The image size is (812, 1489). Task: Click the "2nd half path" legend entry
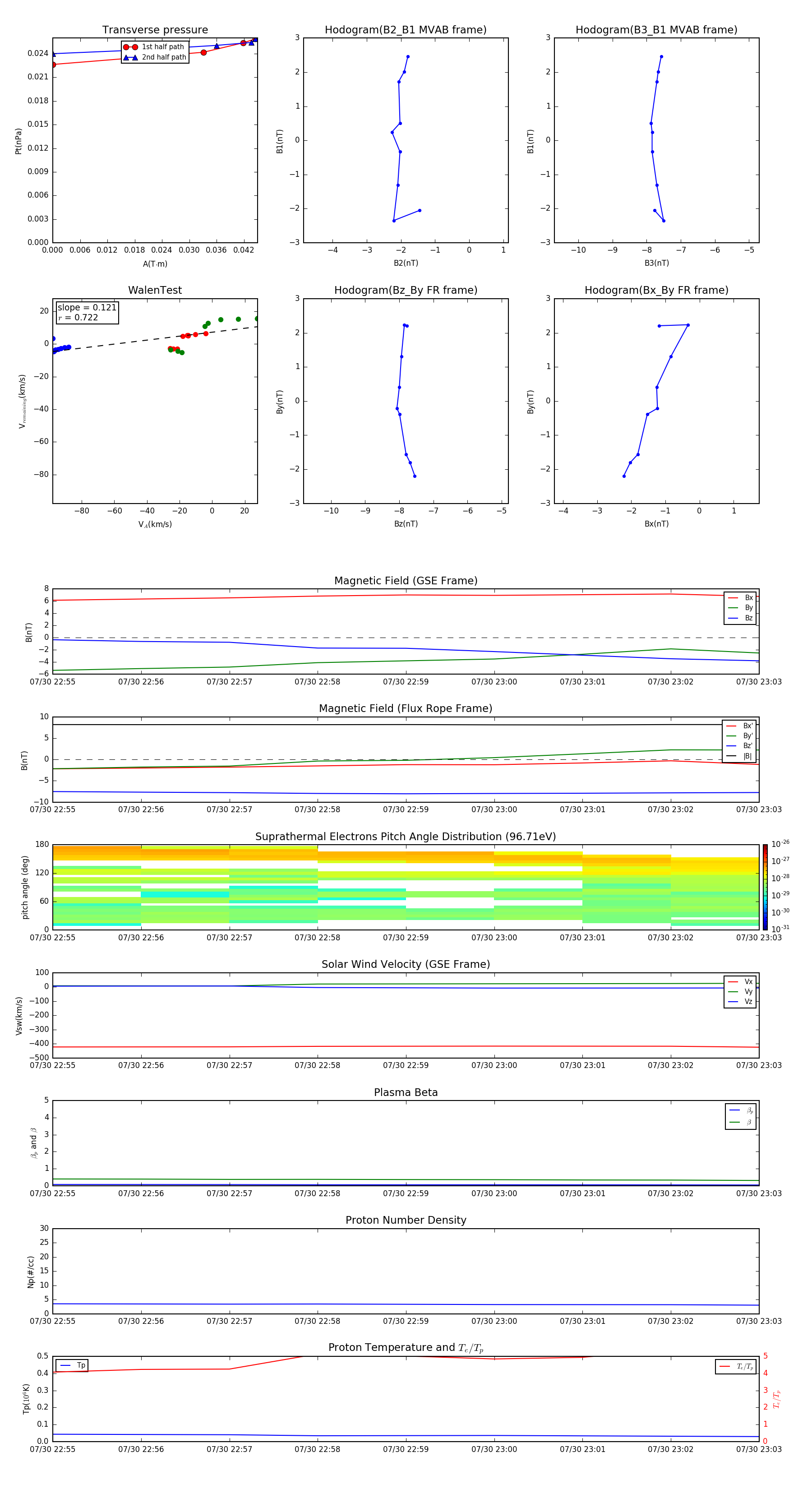pyautogui.click(x=155, y=57)
